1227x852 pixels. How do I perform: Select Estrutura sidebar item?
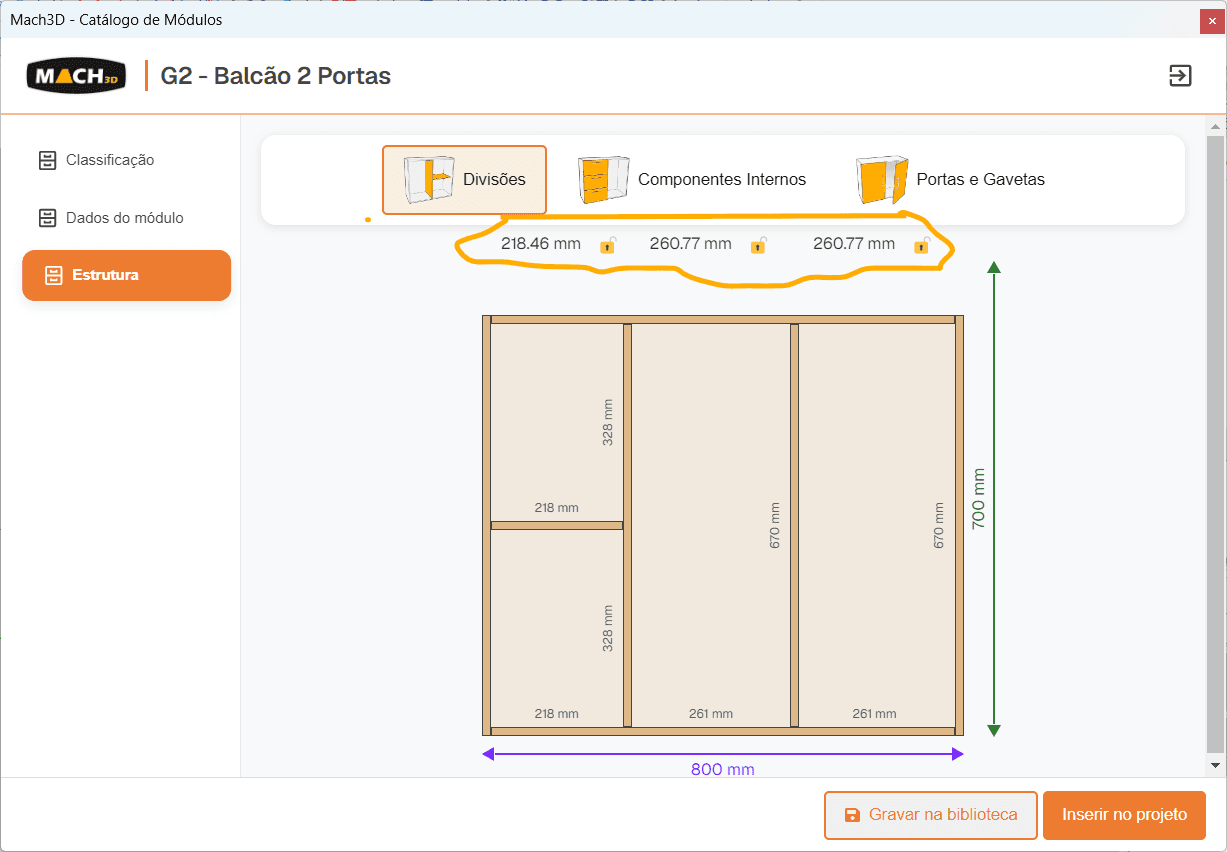[126, 275]
